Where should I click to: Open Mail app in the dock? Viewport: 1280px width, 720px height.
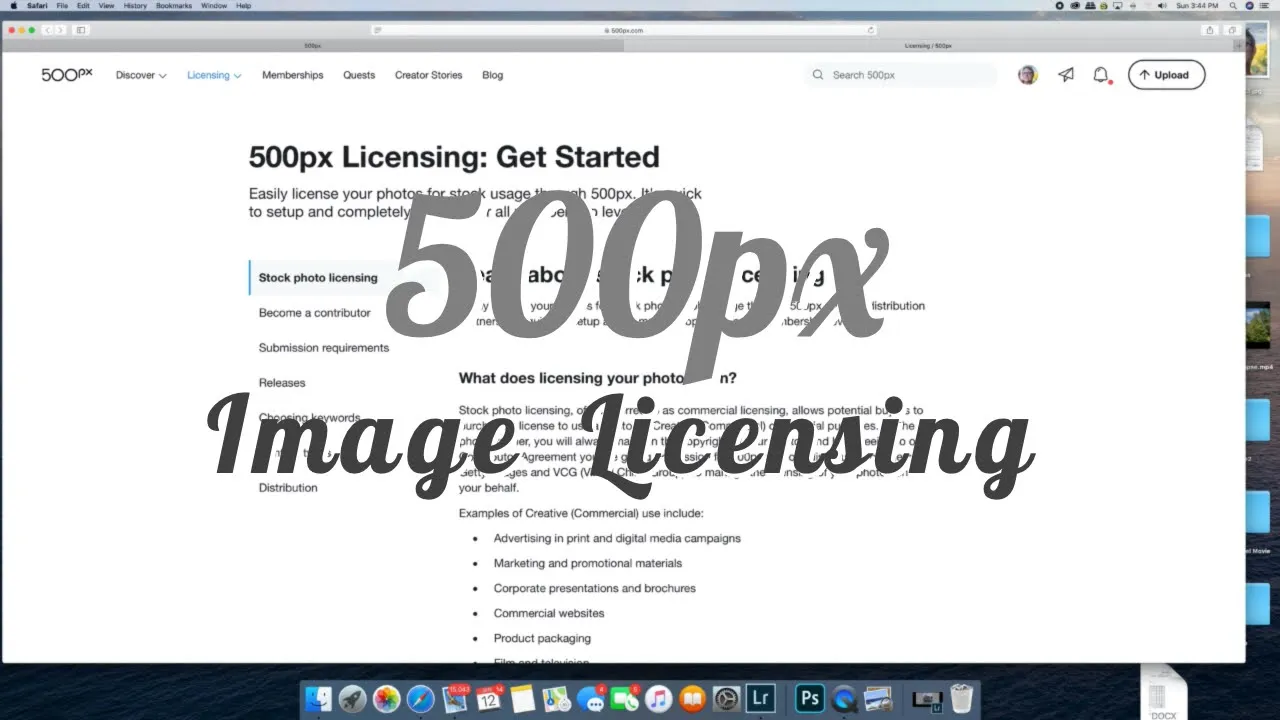coord(456,699)
